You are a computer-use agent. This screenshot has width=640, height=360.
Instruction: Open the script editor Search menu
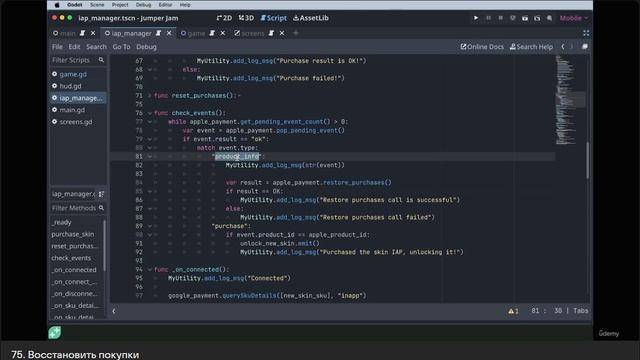pyautogui.click(x=96, y=47)
